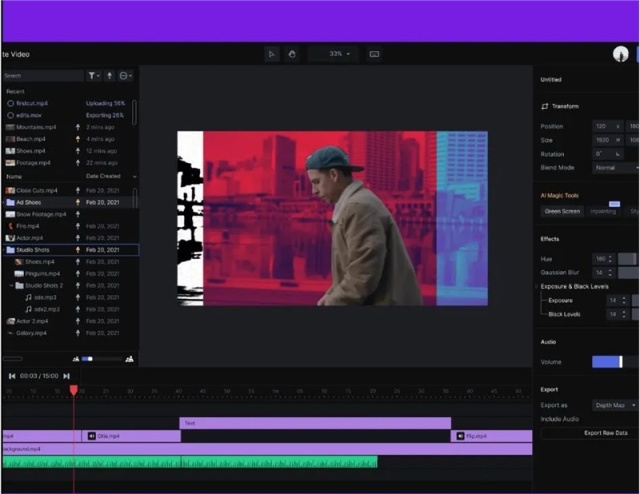This screenshot has width=640, height=494.
Task: Select edits.mov radio circle
Action: [x=11, y=115]
